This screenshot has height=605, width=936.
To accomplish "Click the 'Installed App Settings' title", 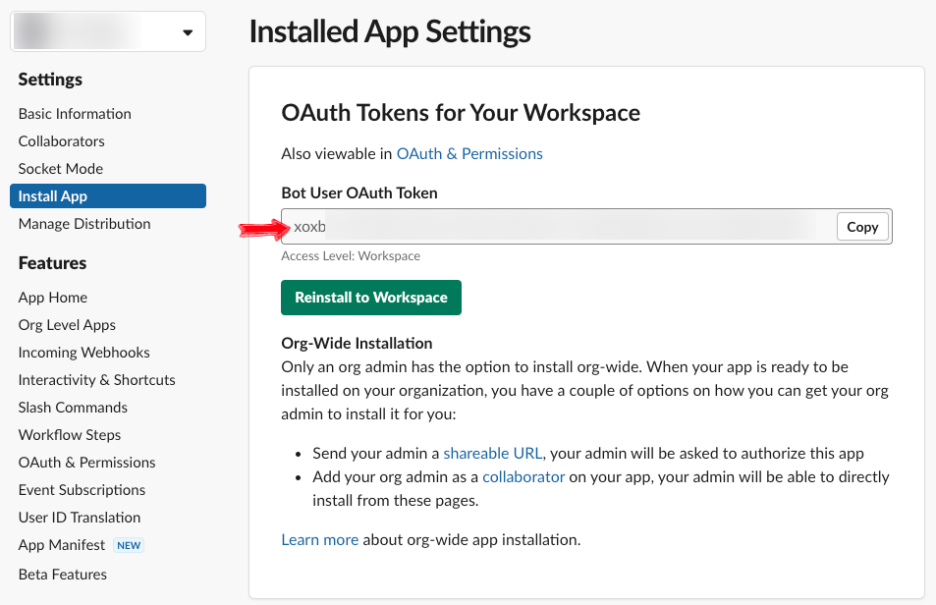I will pyautogui.click(x=390, y=32).
